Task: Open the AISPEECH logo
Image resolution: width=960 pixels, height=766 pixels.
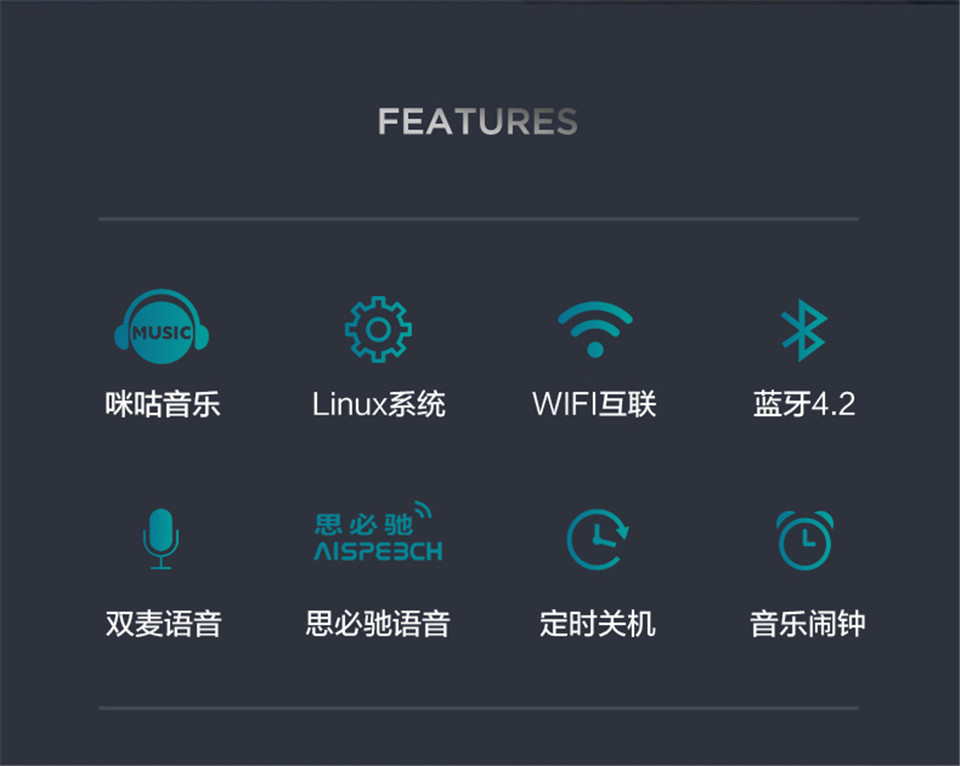Action: click(x=378, y=531)
